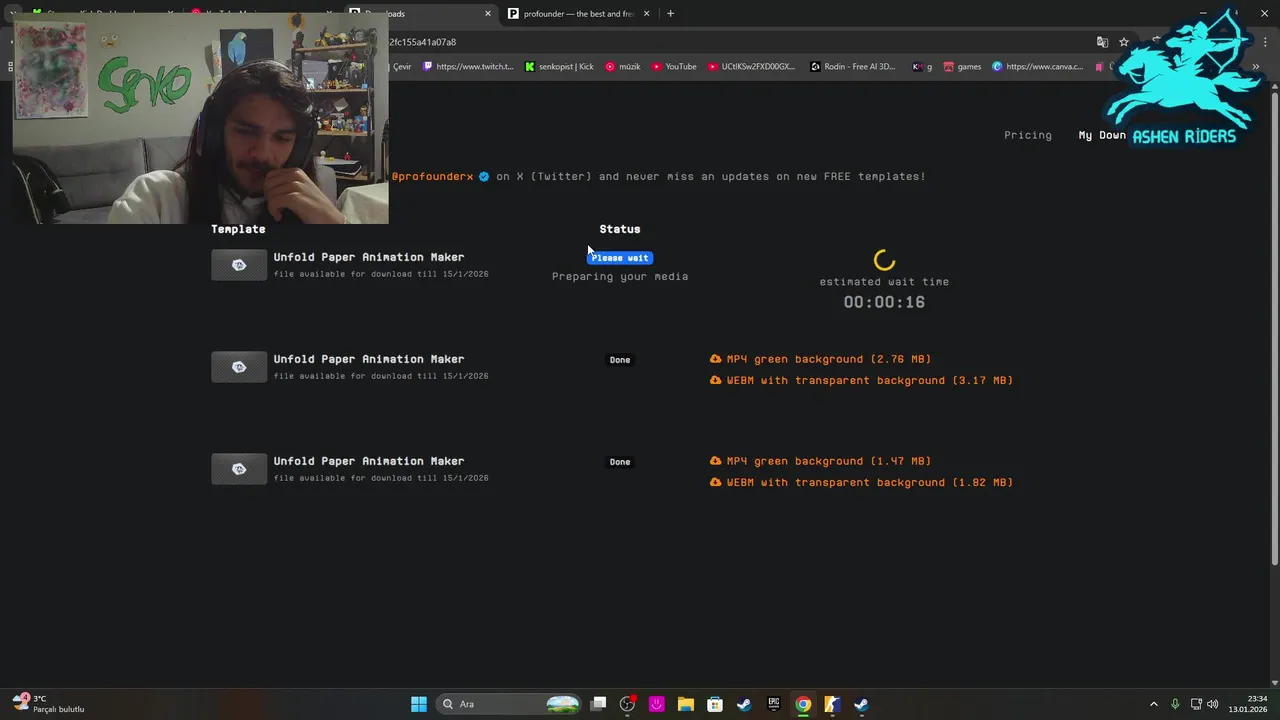Open the müzik bookmark
This screenshot has width=1280, height=720.
pyautogui.click(x=623, y=67)
